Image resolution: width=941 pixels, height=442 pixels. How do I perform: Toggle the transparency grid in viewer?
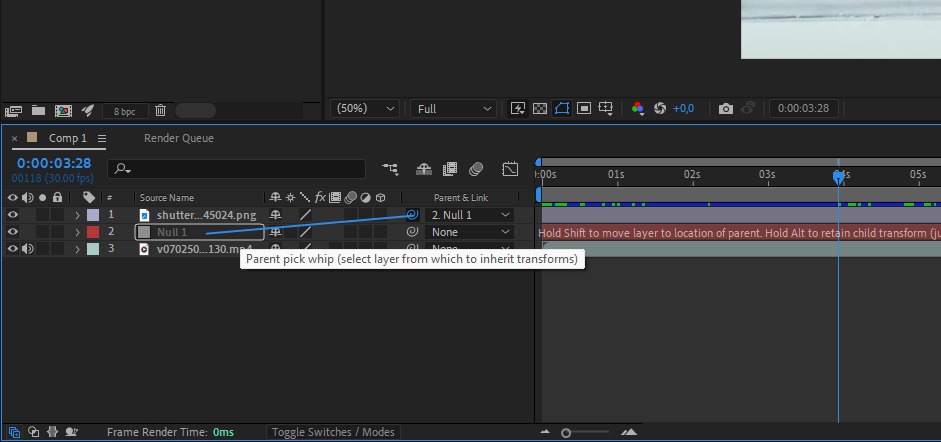coord(540,109)
